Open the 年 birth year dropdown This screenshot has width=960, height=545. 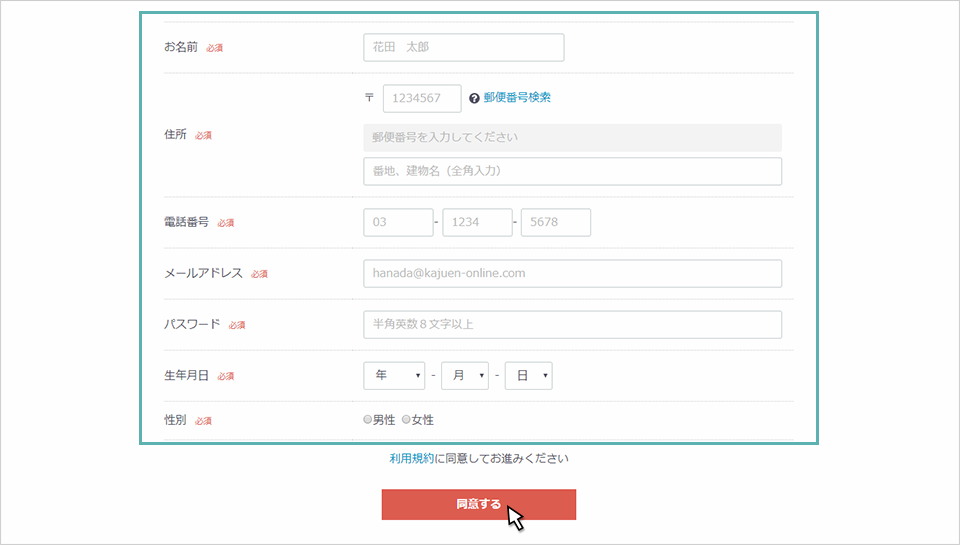point(394,375)
